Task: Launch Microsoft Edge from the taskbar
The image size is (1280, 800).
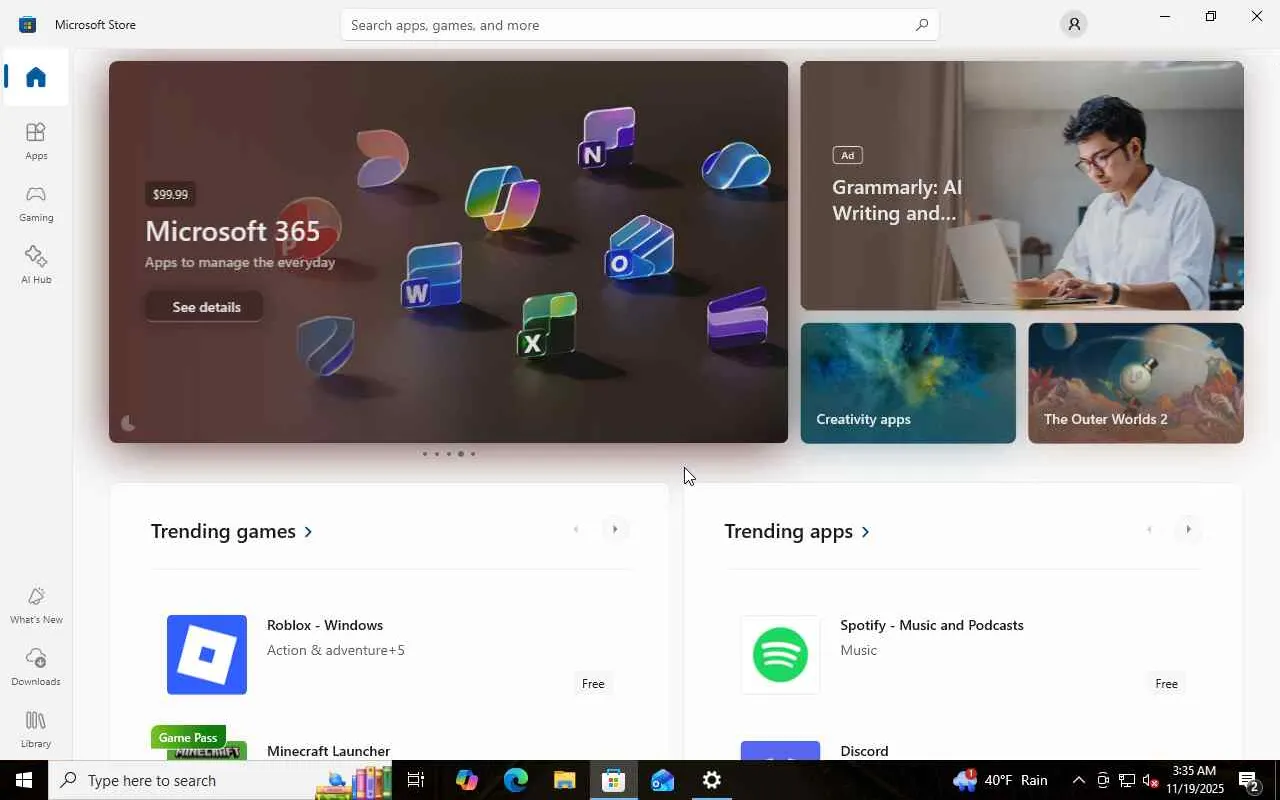Action: pyautogui.click(x=515, y=780)
